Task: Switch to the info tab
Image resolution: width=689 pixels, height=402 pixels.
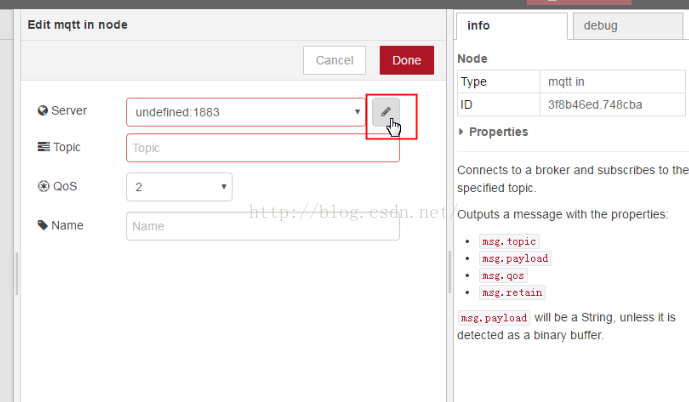Action: point(510,25)
